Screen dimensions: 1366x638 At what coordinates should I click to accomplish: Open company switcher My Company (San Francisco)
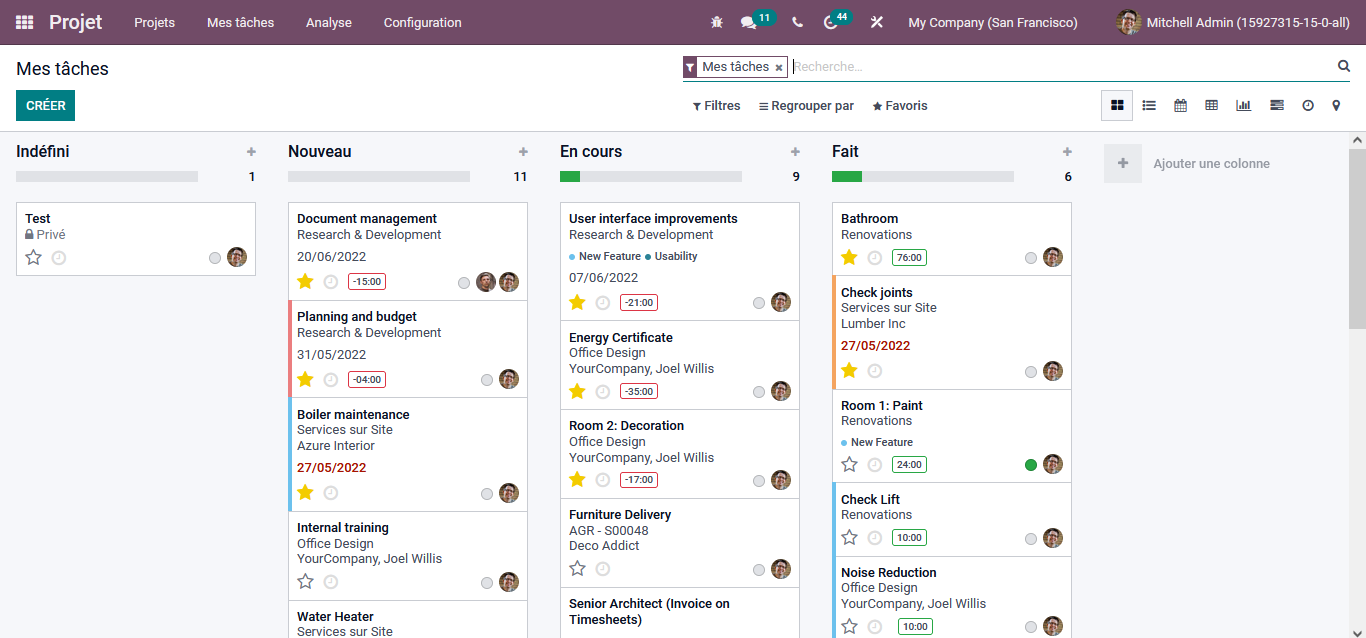click(x=993, y=22)
